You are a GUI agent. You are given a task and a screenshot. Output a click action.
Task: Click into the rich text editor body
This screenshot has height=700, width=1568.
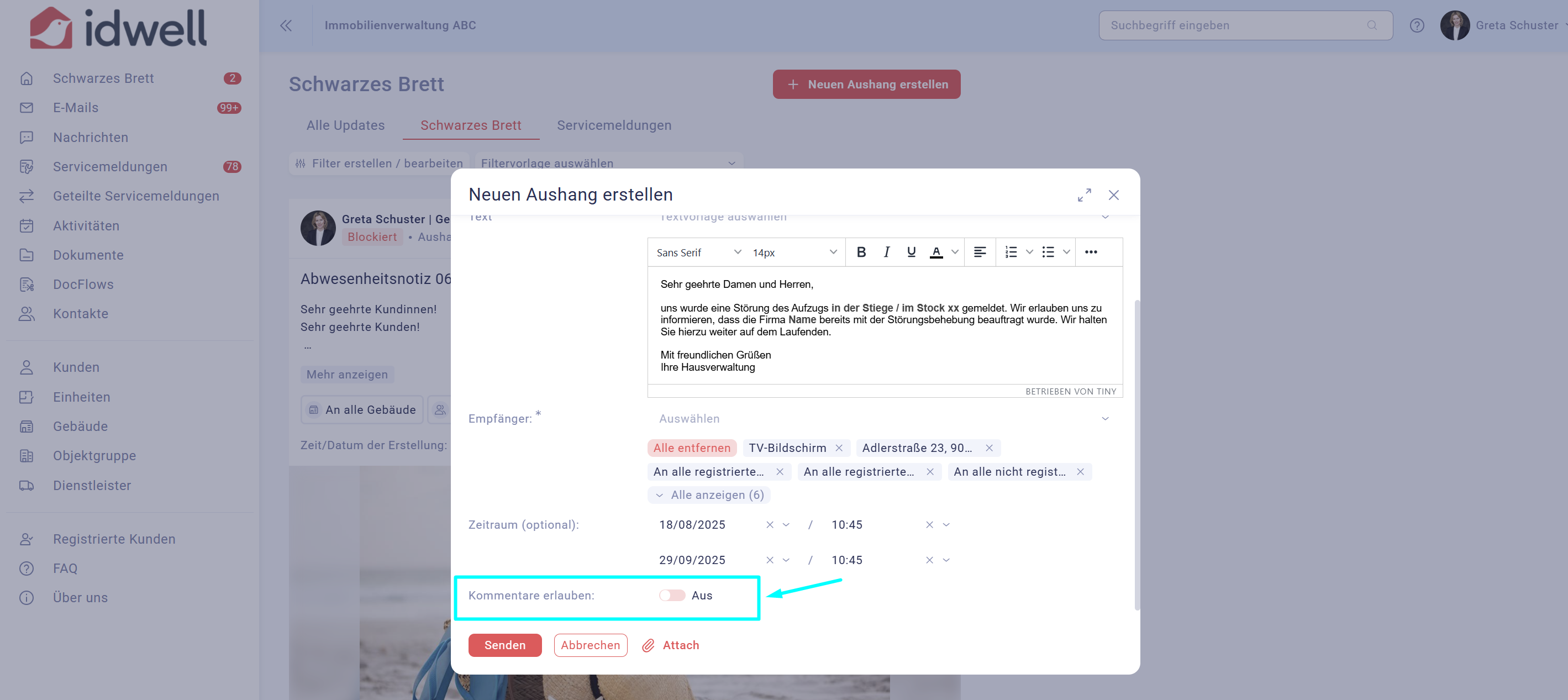(x=885, y=325)
